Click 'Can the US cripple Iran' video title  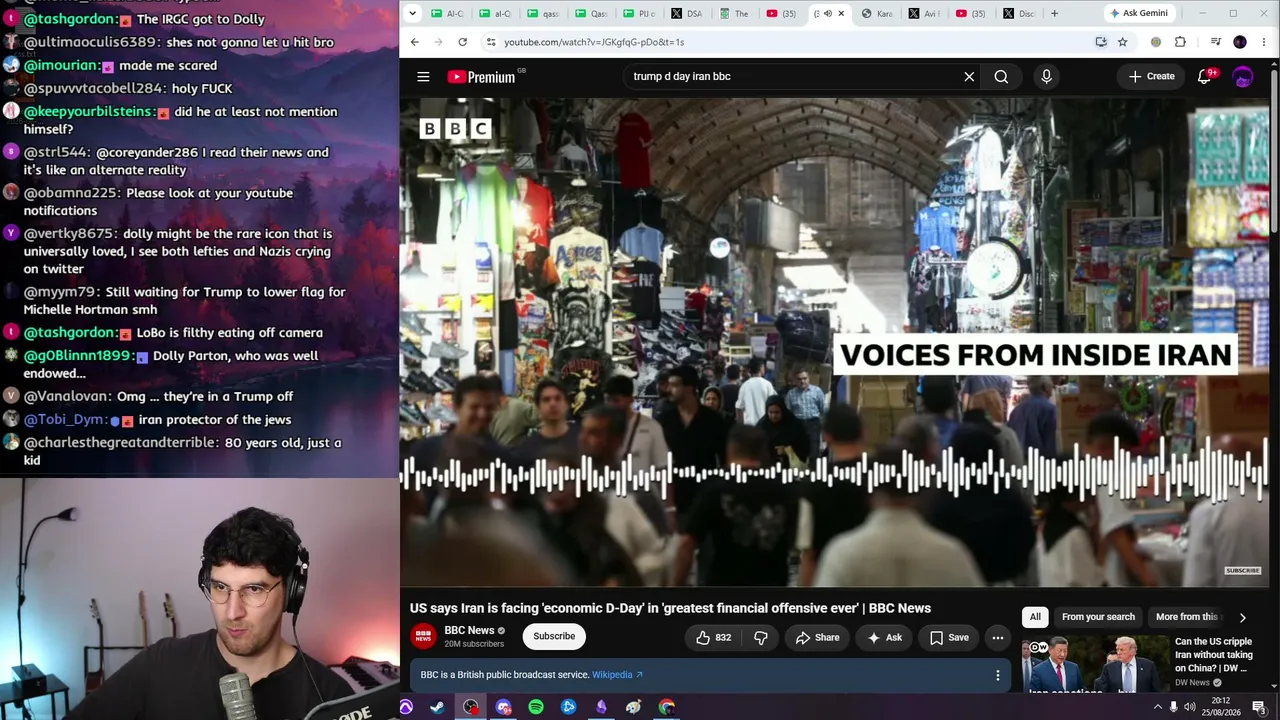pos(1214,655)
